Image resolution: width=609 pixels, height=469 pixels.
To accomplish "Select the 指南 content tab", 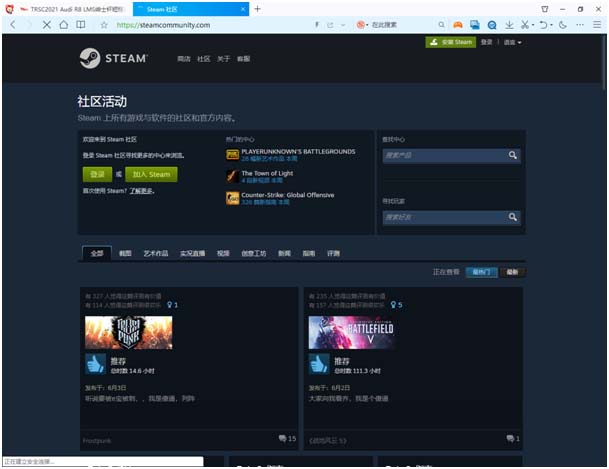I will (x=309, y=254).
